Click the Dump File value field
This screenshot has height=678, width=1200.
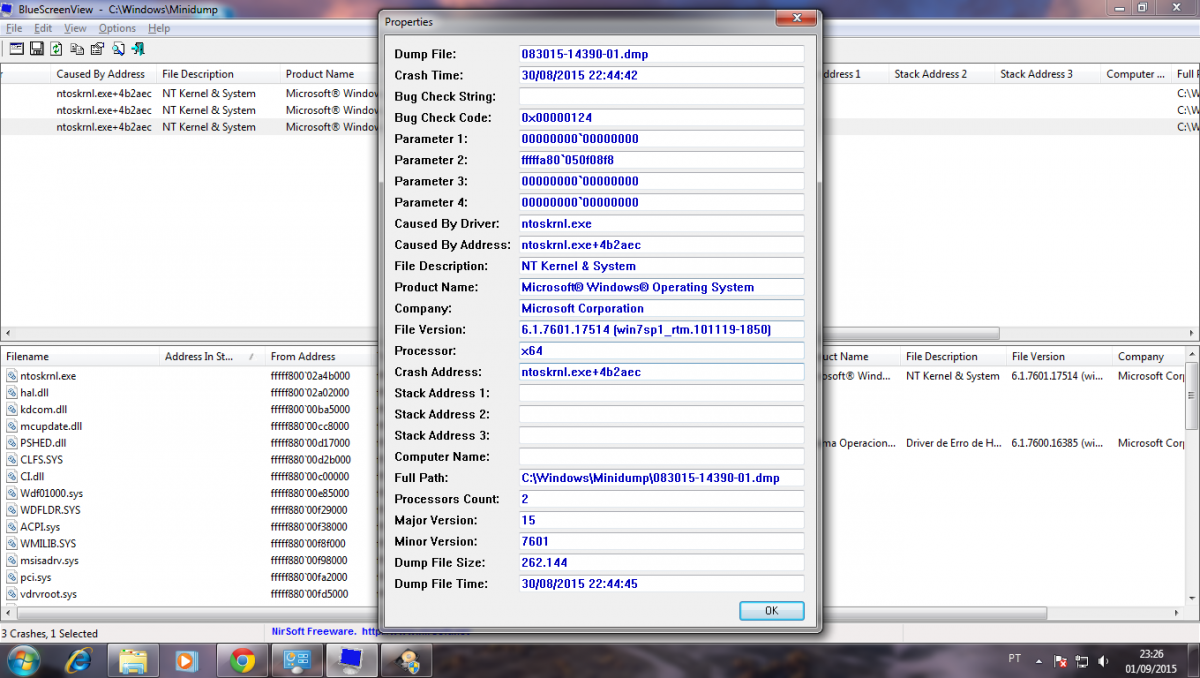[661, 54]
